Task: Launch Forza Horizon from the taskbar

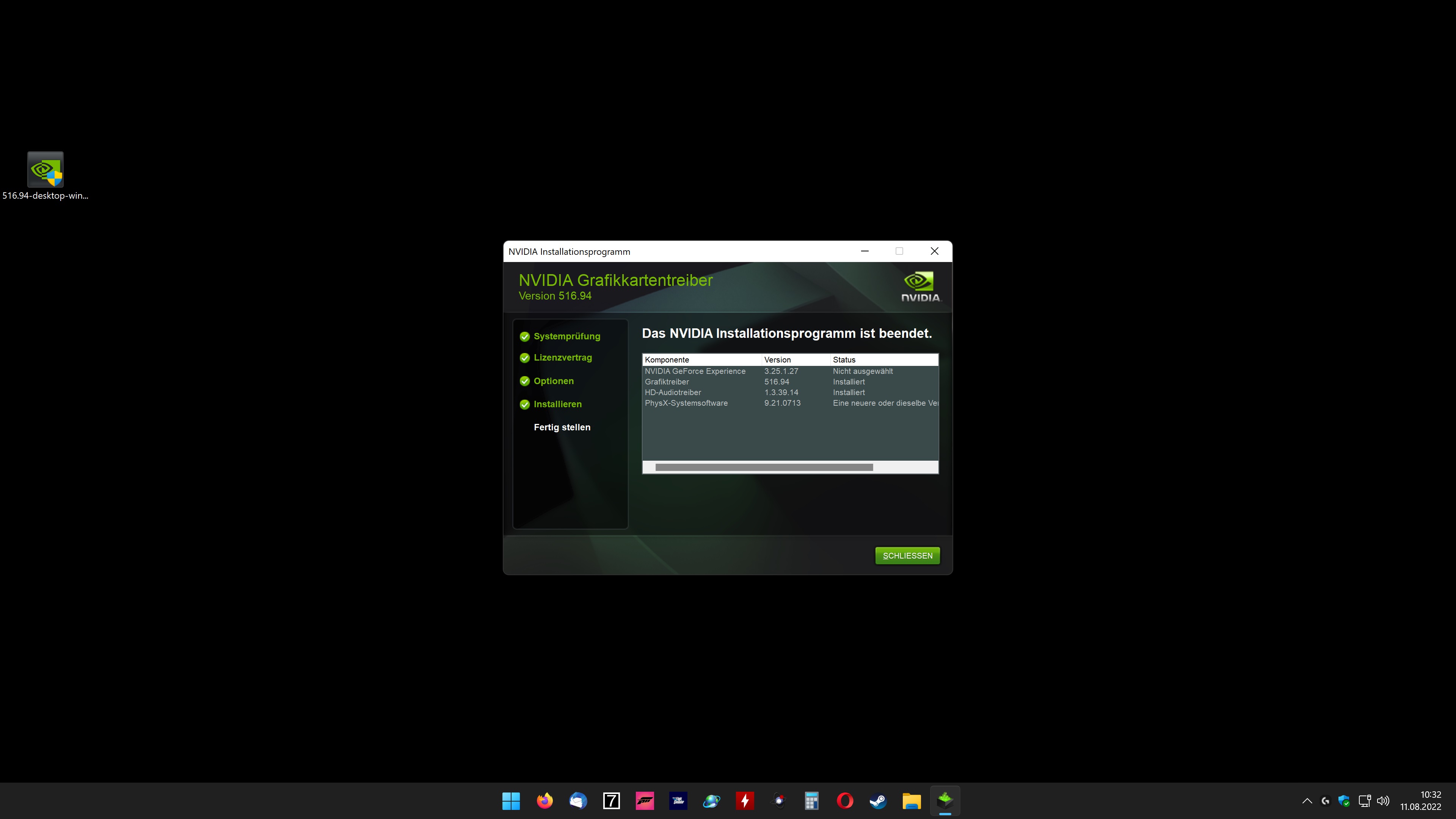Action: pos(644,800)
